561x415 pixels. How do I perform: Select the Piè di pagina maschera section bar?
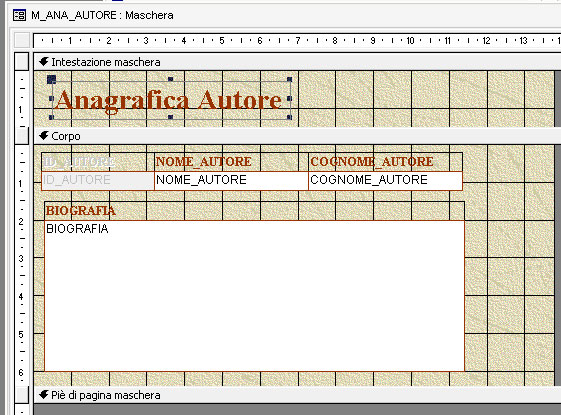[x=297, y=395]
